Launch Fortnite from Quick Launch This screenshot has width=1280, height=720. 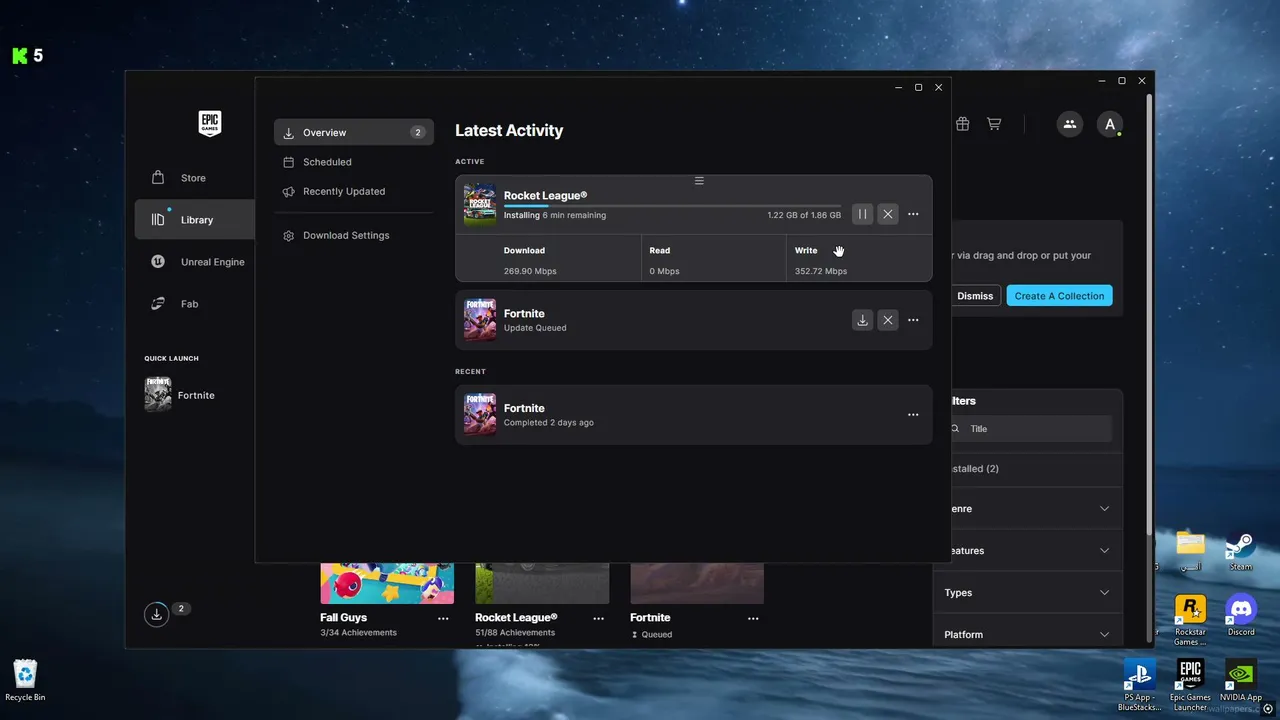tap(180, 395)
